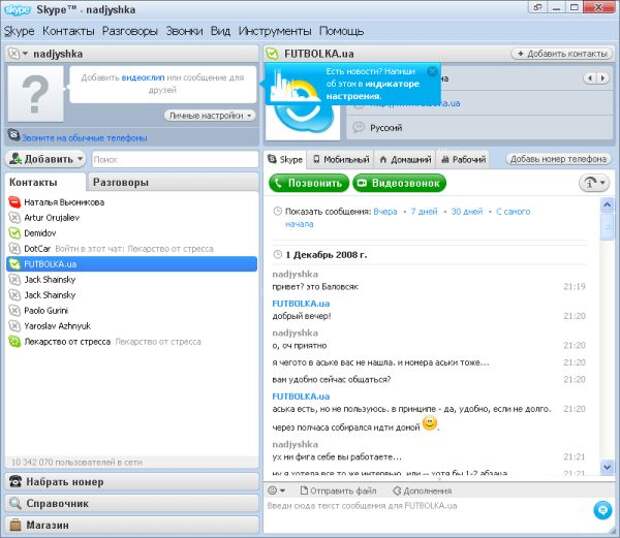Open the Личные настройки dropdown
The image size is (620, 538).
pos(210,115)
